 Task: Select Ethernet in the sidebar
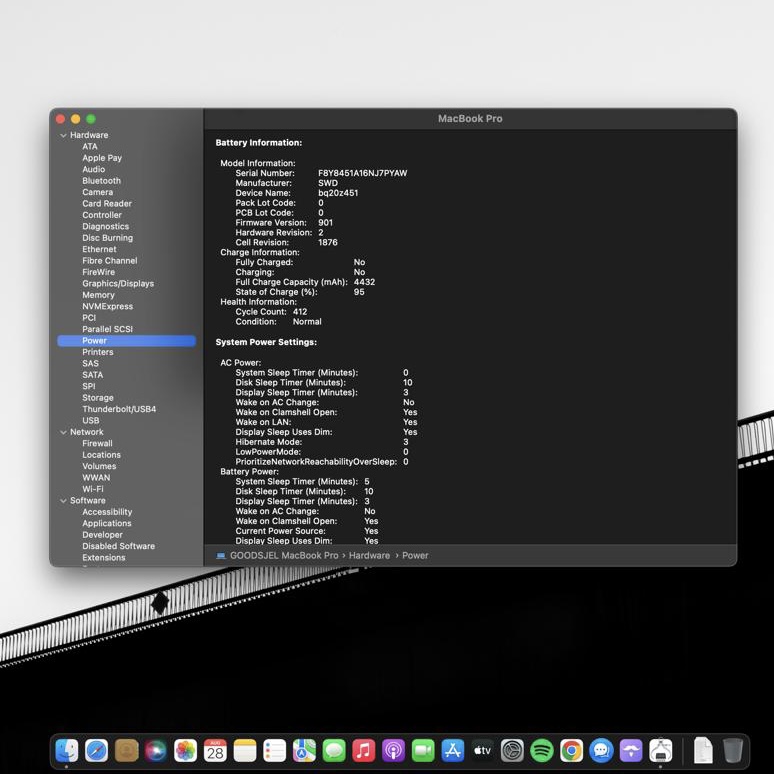point(100,249)
